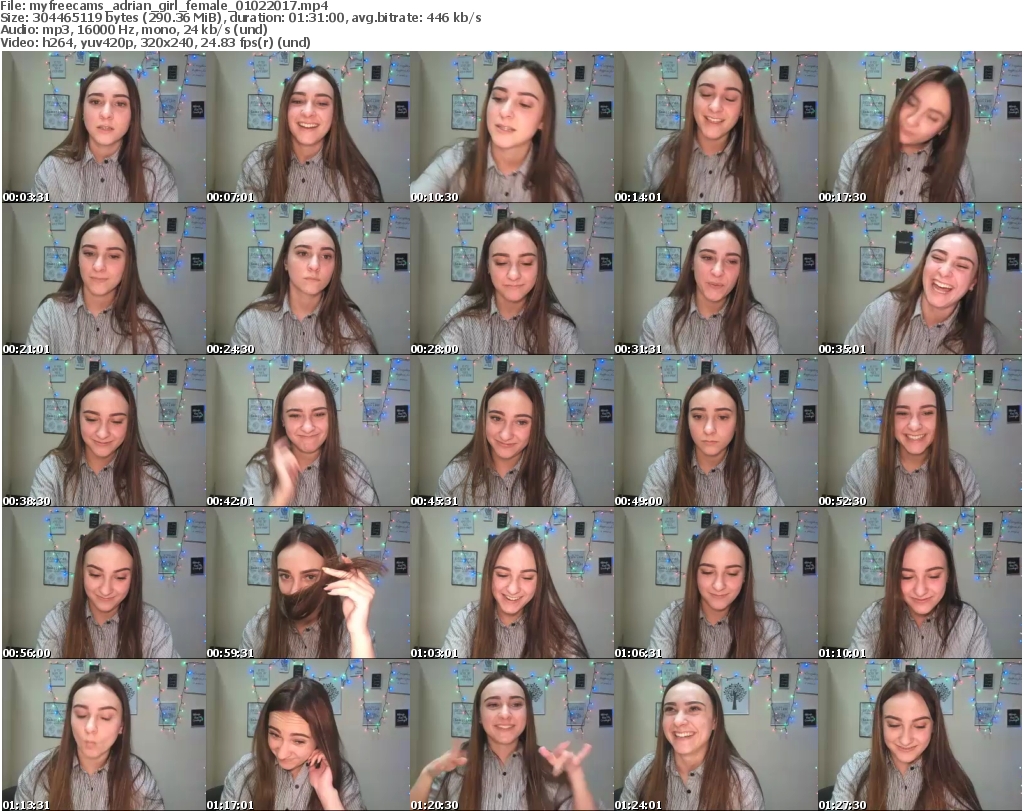
Task: Select the thumbnail at 01:17:01
Action: tap(308, 735)
